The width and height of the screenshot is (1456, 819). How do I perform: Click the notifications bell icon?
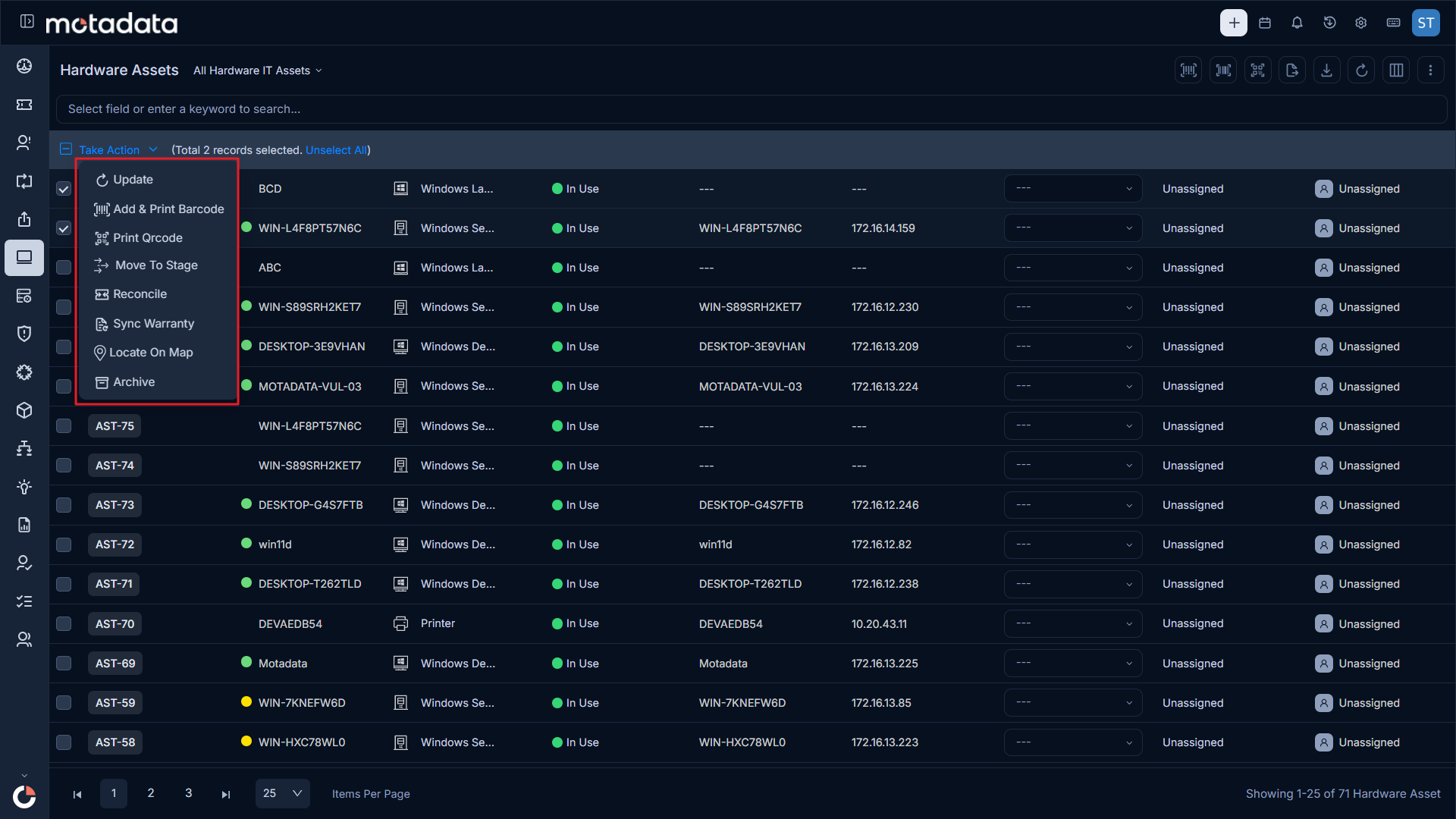1297,23
